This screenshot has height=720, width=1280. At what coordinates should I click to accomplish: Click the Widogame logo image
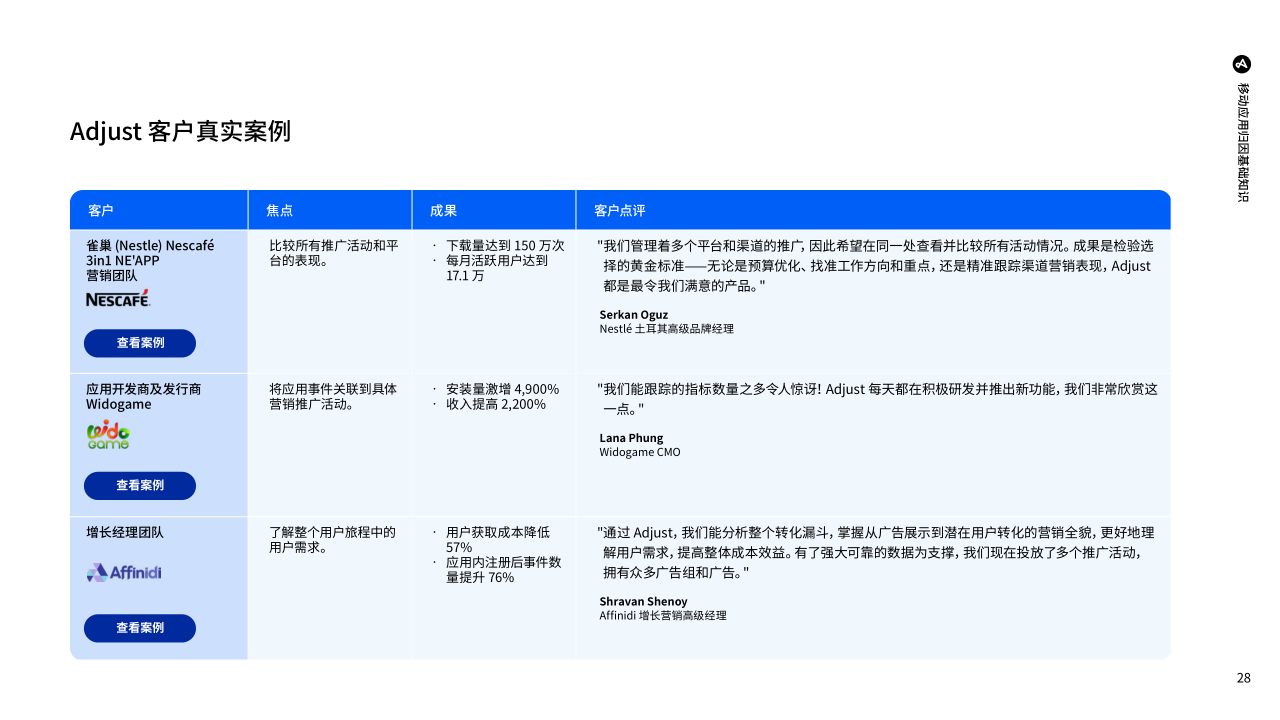[108, 435]
